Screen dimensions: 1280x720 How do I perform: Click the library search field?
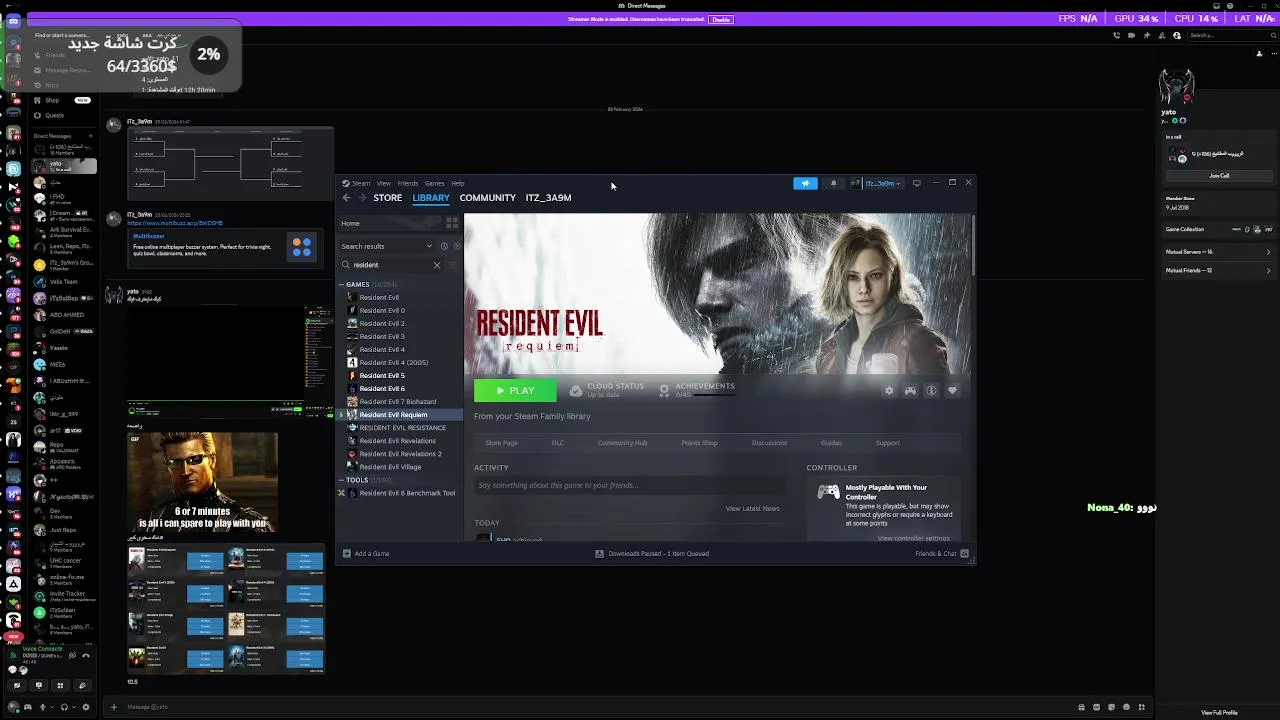click(x=391, y=265)
